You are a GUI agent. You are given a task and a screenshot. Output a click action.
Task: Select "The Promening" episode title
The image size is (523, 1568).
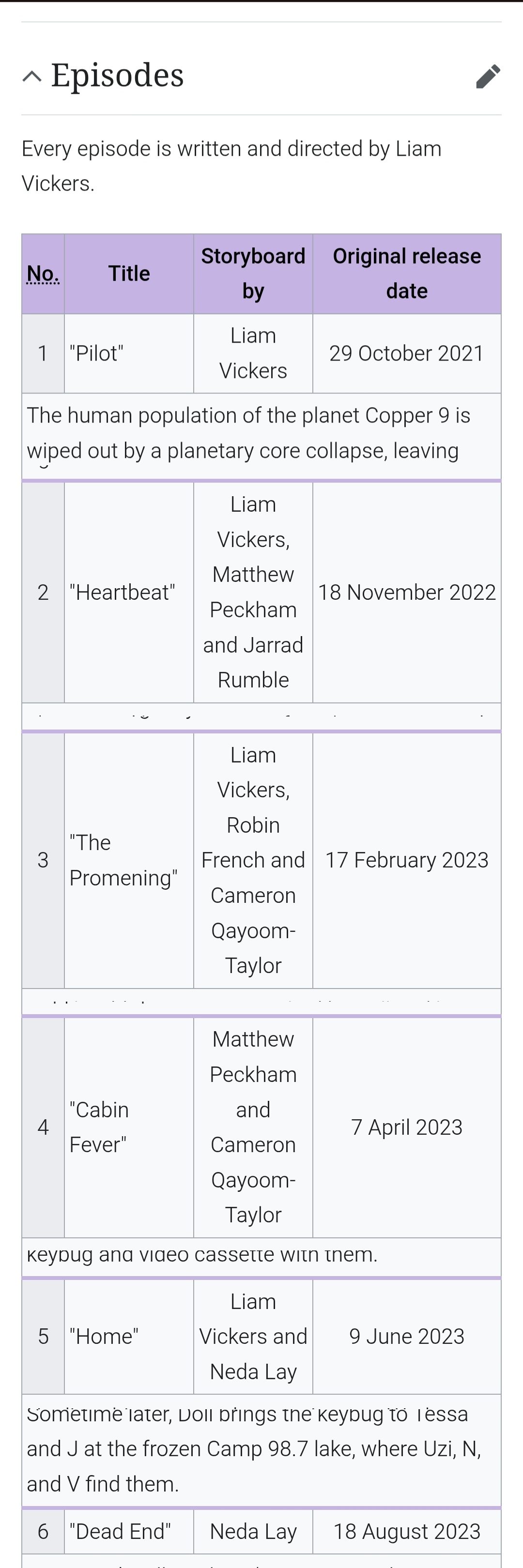123,860
